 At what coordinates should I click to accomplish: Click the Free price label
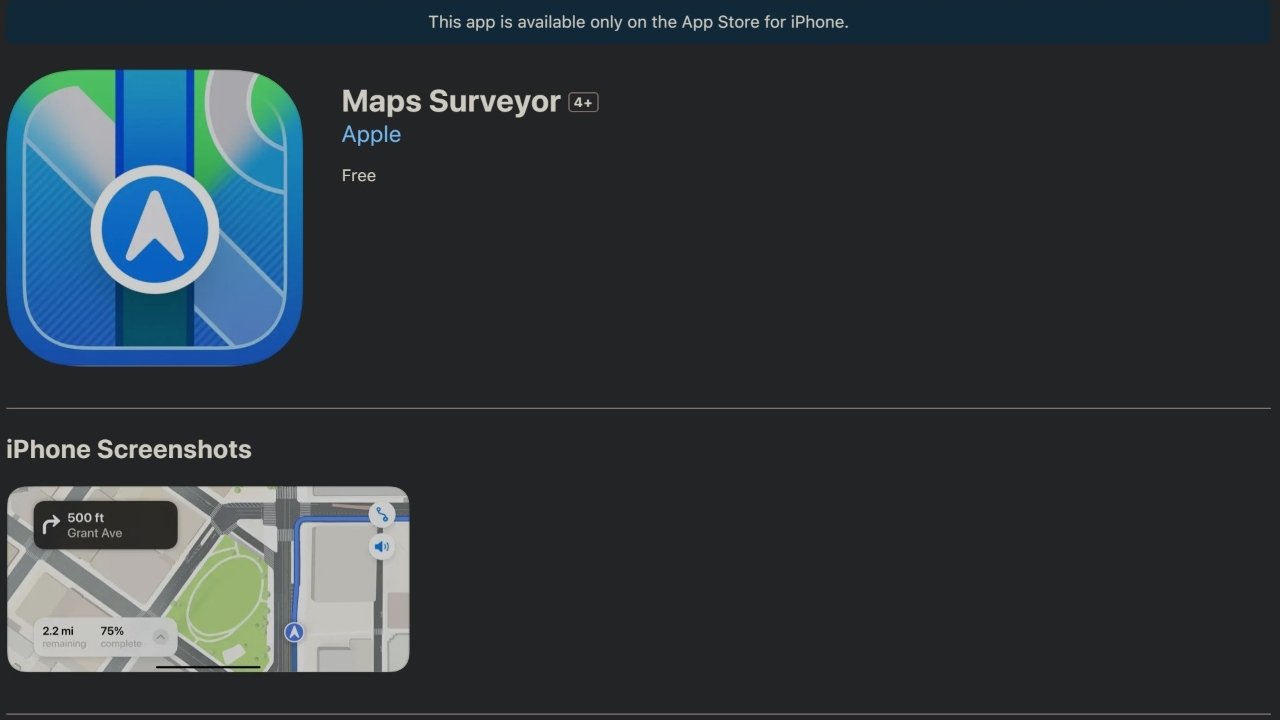coord(358,175)
